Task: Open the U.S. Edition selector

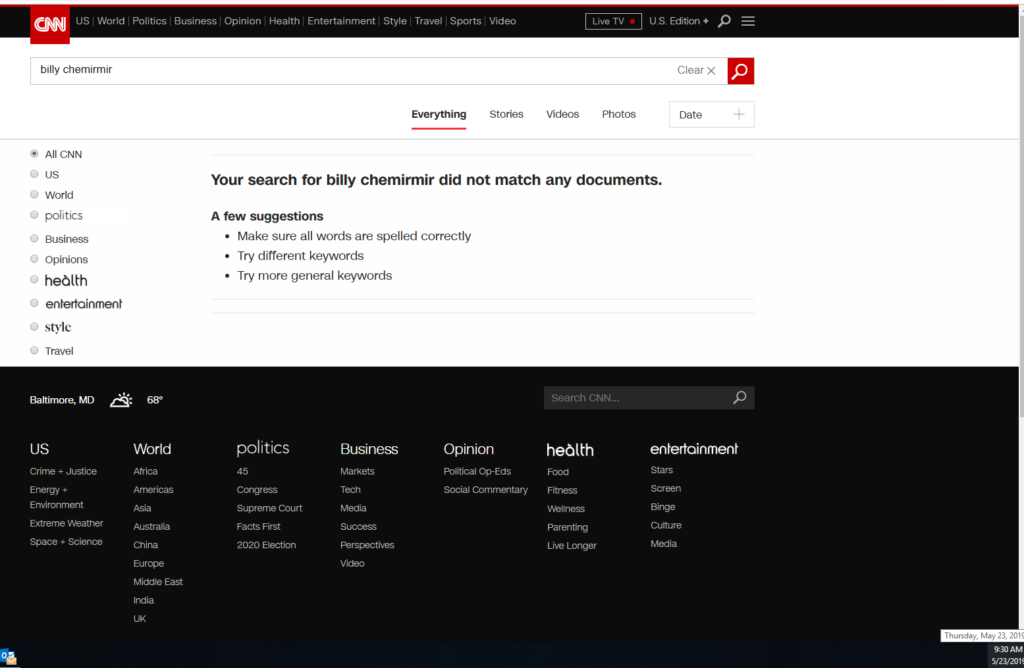Action: coord(679,21)
